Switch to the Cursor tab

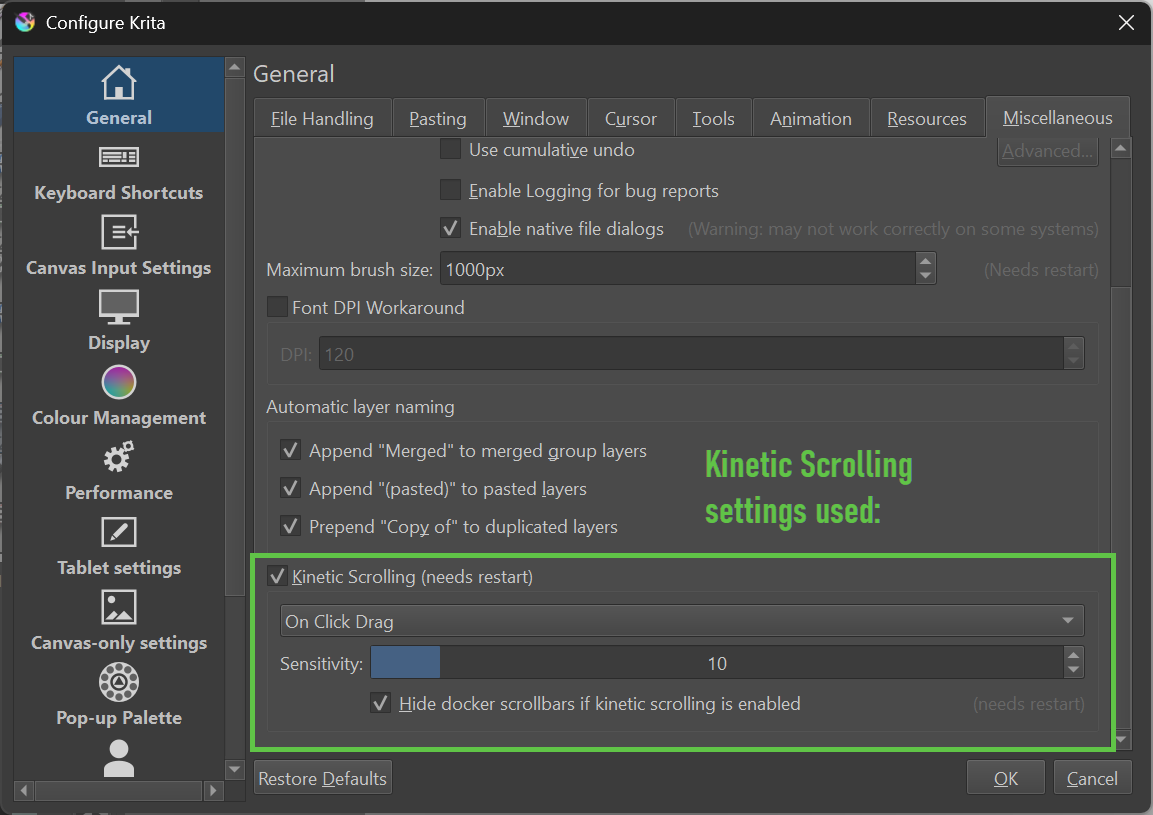point(631,117)
